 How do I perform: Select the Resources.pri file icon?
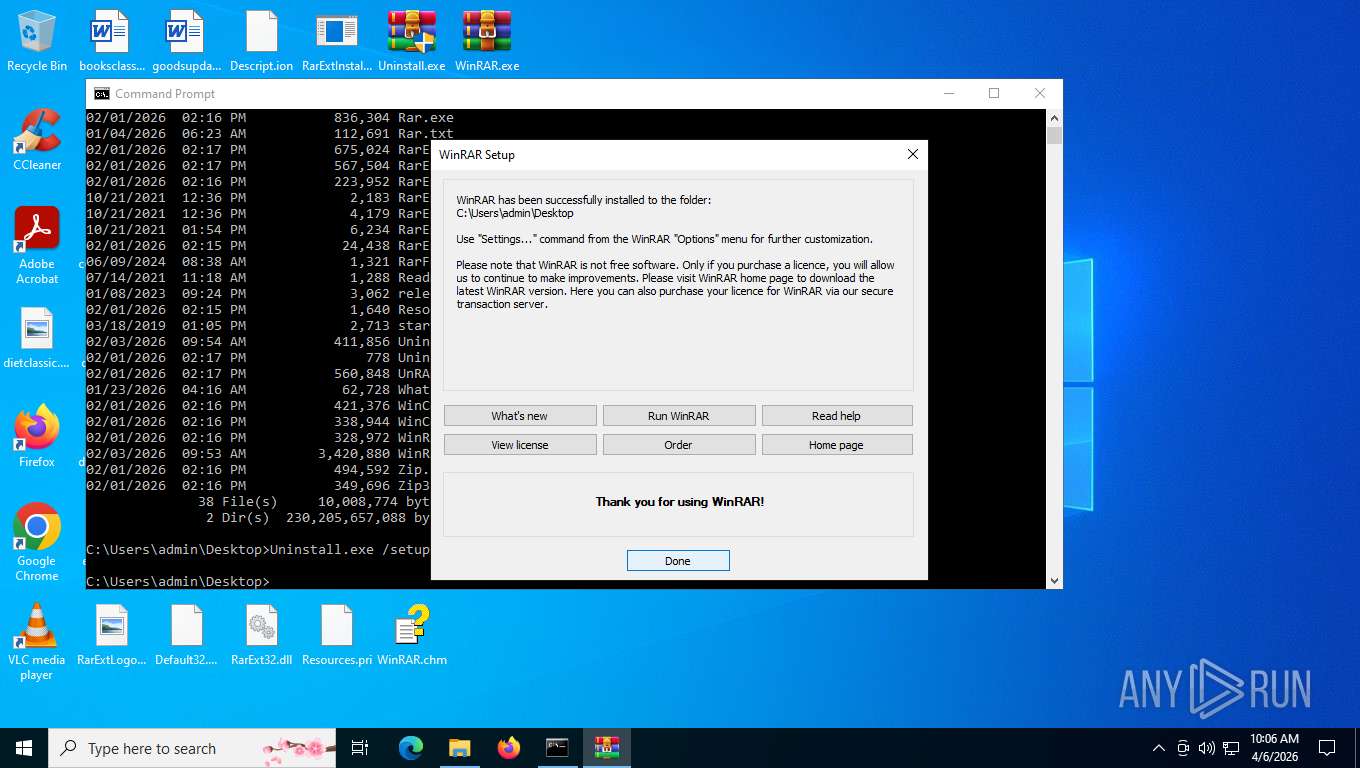coord(336,636)
